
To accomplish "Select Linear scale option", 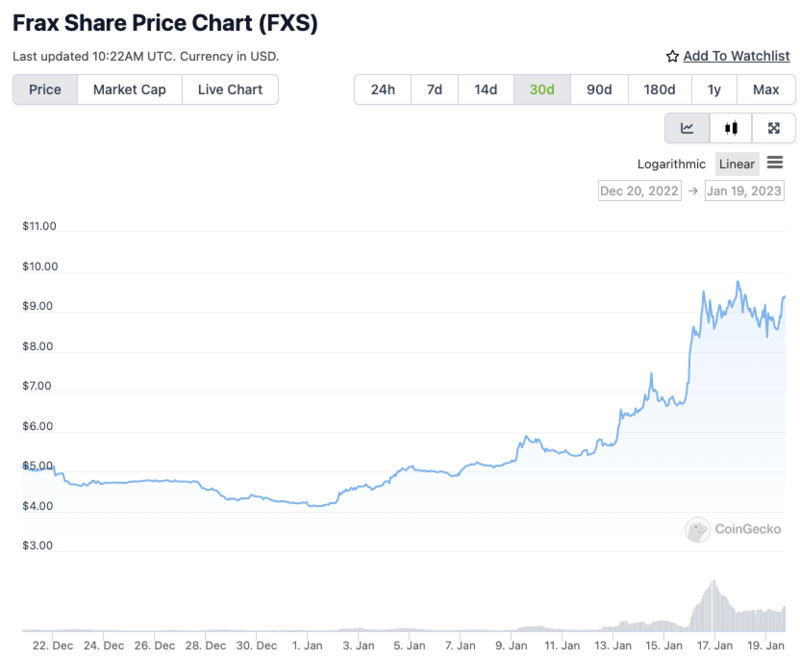I will pos(737,164).
